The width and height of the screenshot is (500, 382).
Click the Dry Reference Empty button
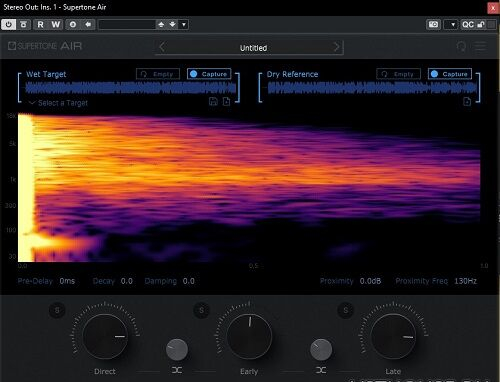coord(399,74)
